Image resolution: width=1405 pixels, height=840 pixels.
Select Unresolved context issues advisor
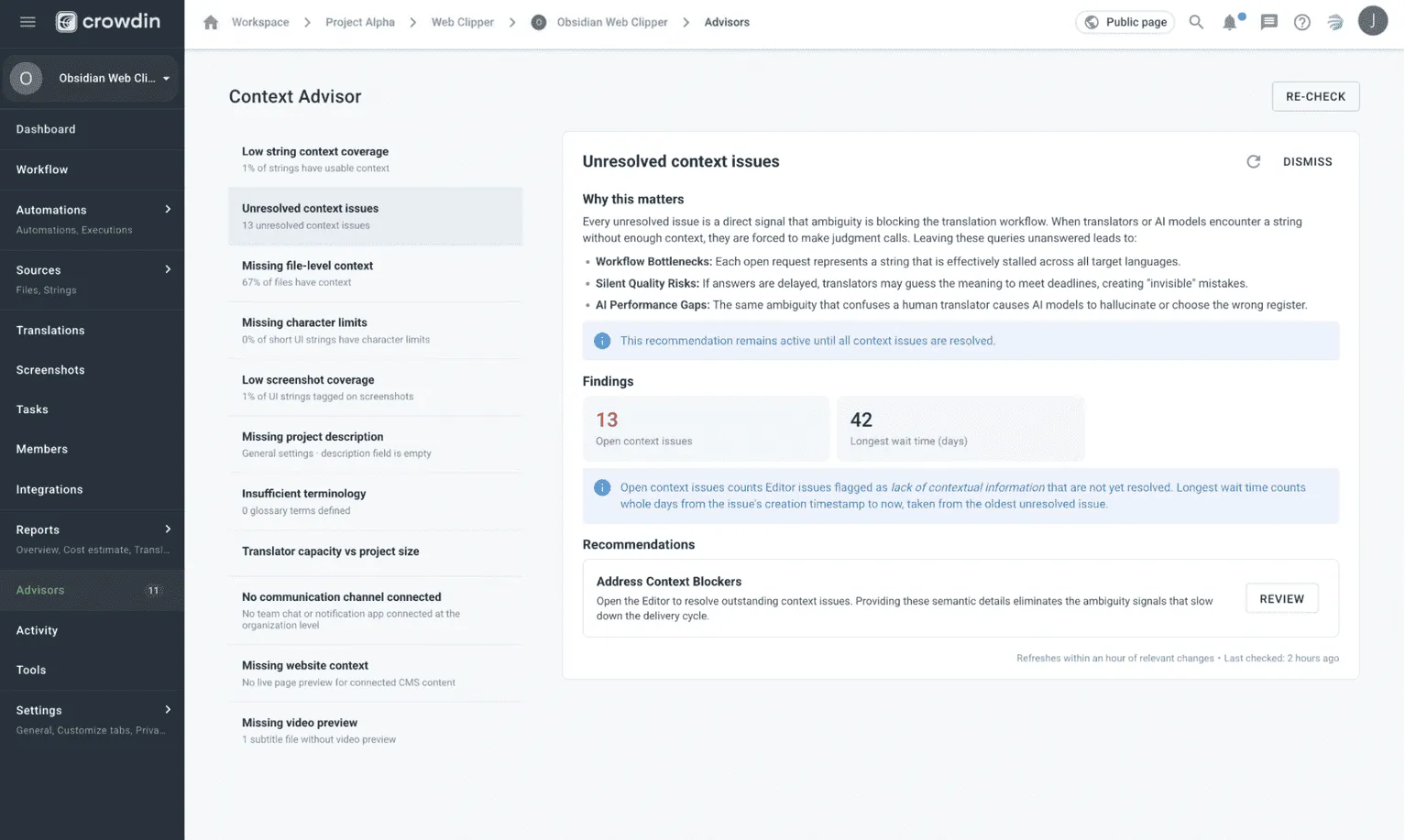pyautogui.click(x=375, y=216)
